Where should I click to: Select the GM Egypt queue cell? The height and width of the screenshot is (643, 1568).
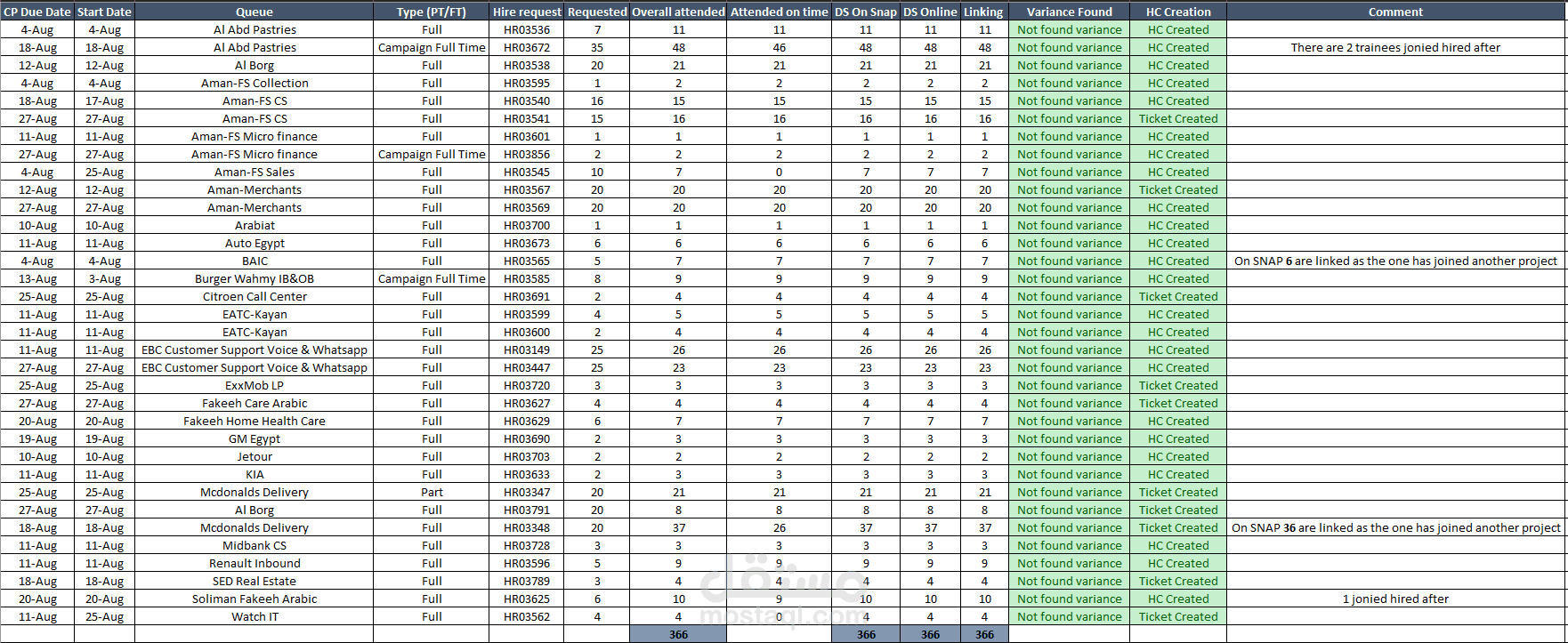(x=255, y=438)
